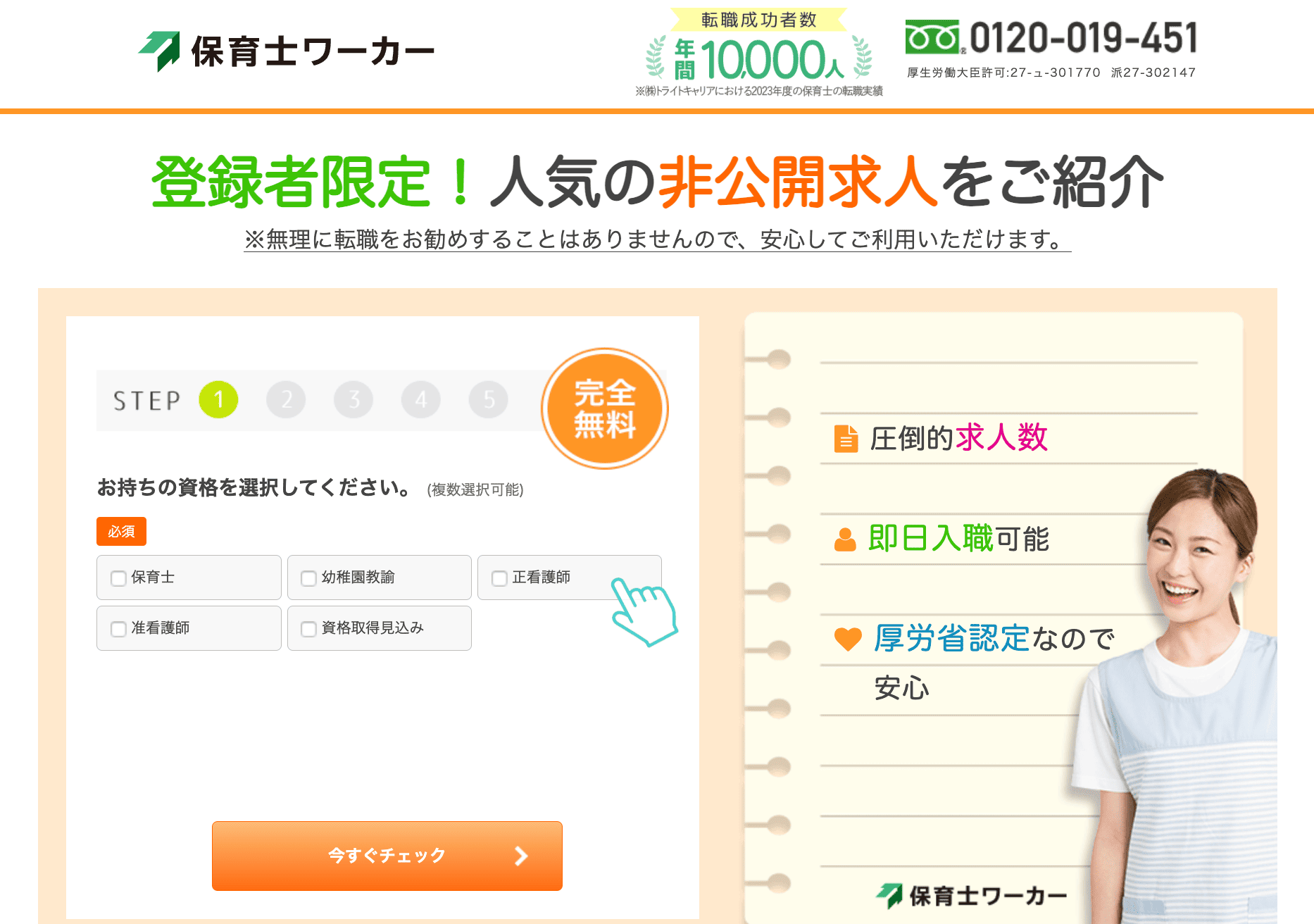The width and height of the screenshot is (1314, 924).
Task: Check the 保育士 checkbox
Action: pos(118,578)
